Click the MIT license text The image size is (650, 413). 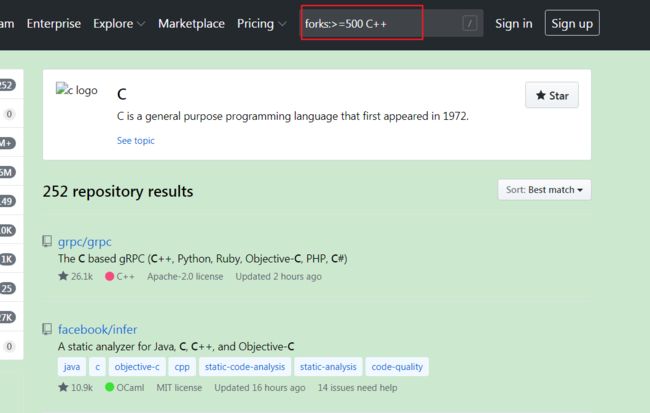(179, 388)
